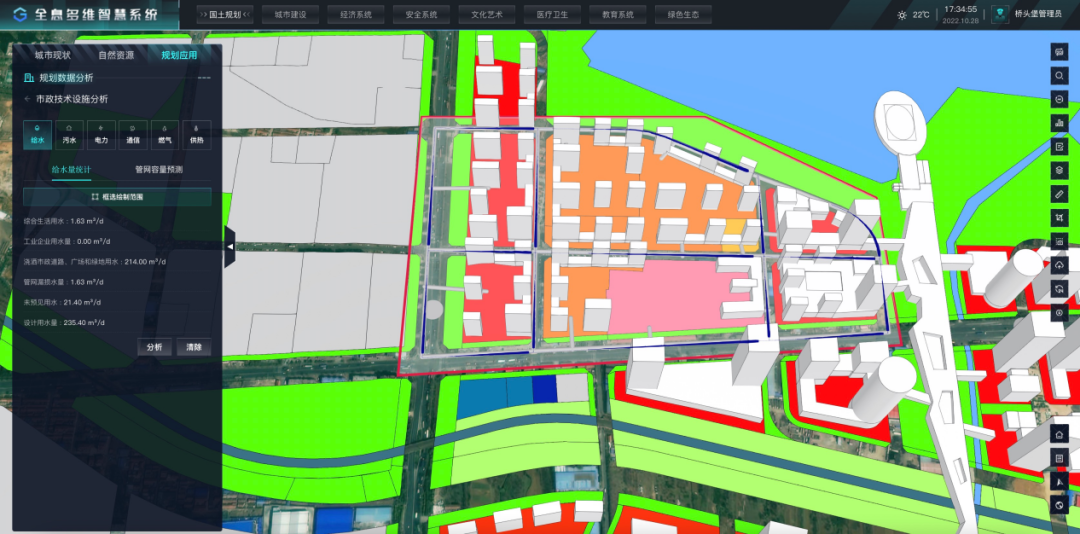
Task: Click the bar chart statistics icon
Action: (1059, 123)
